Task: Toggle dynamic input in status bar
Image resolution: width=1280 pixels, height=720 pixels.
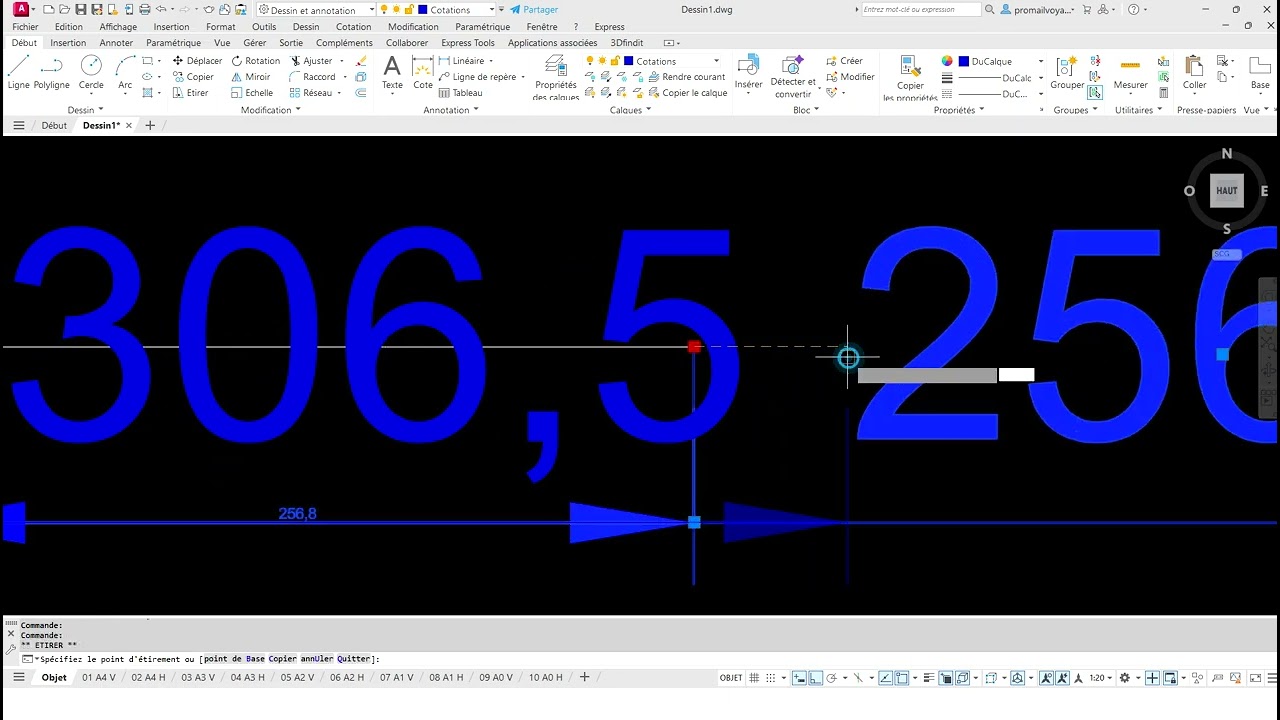Action: click(x=799, y=678)
